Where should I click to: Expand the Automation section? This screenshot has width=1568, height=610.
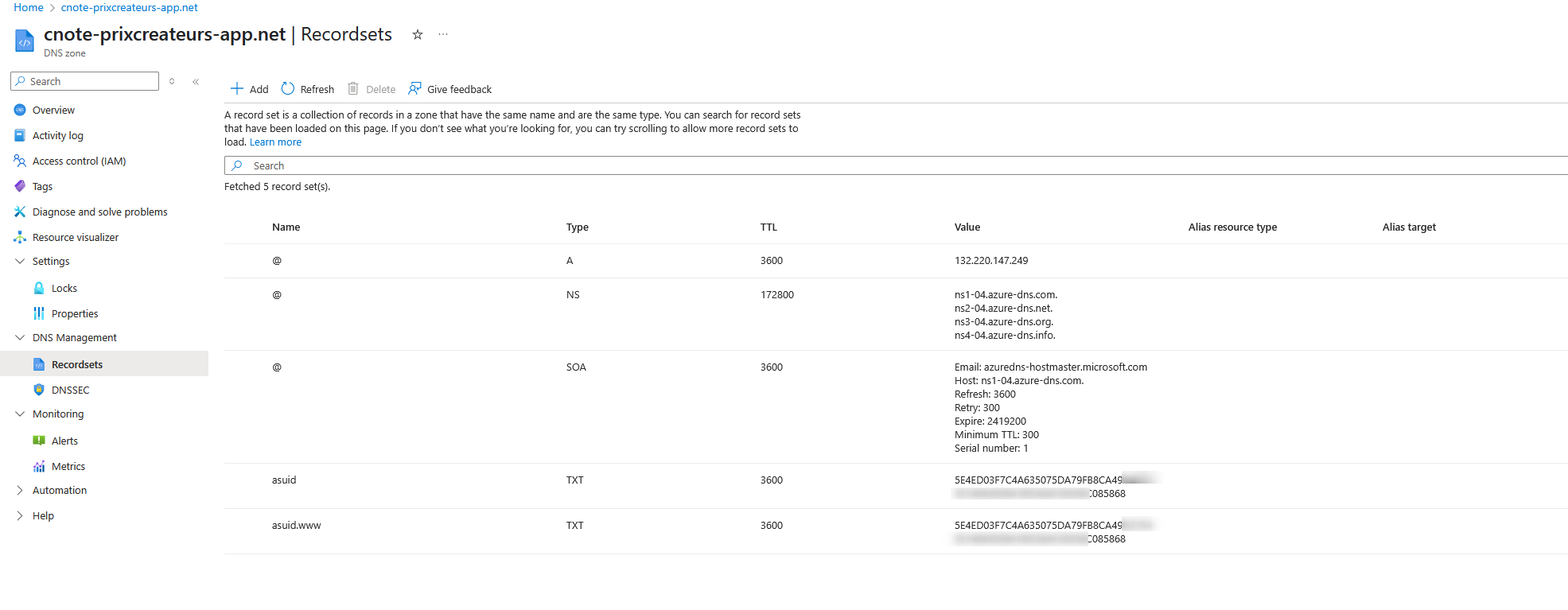click(20, 490)
